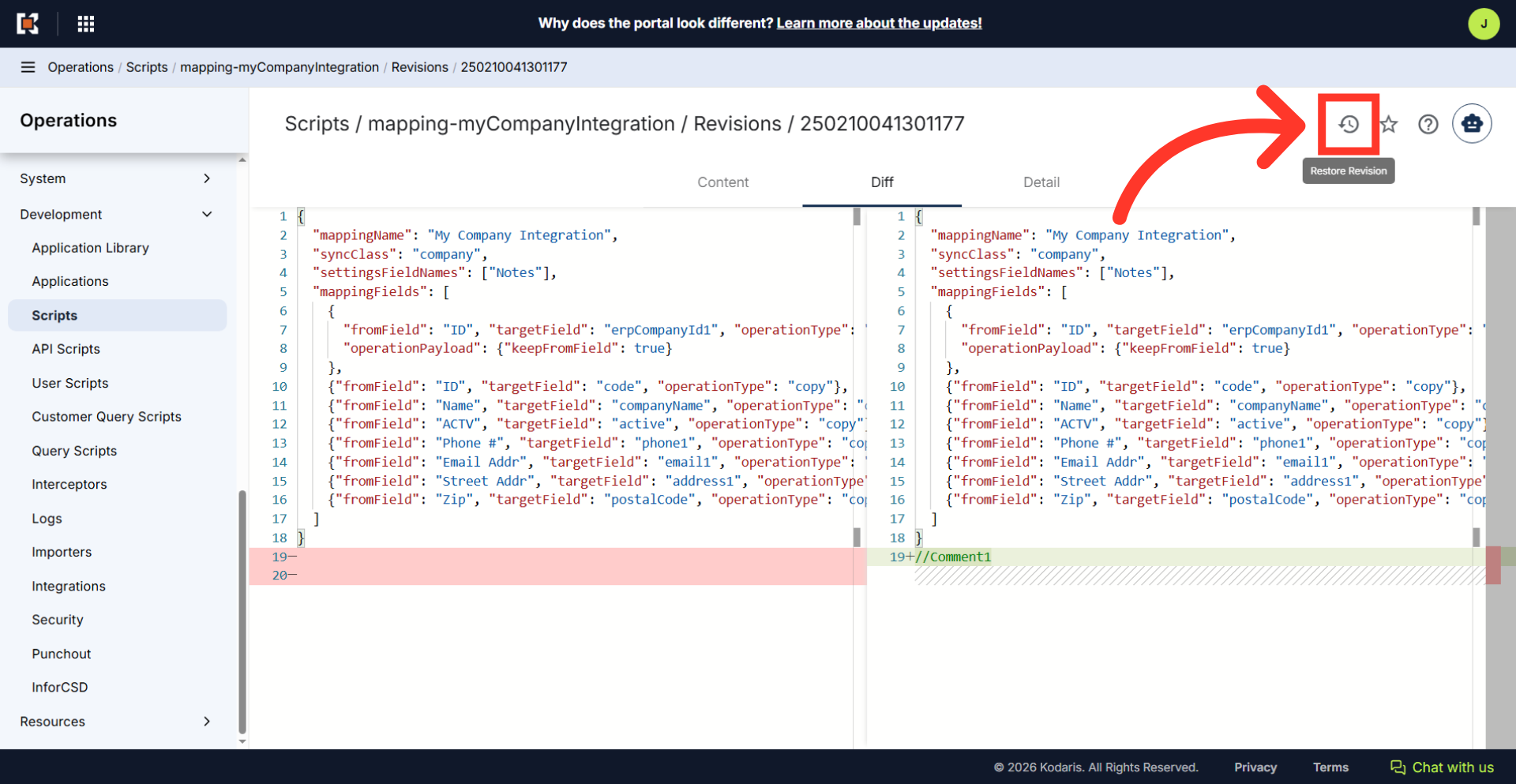Open the help question mark icon
This screenshot has height=784, width=1516.
pos(1428,124)
